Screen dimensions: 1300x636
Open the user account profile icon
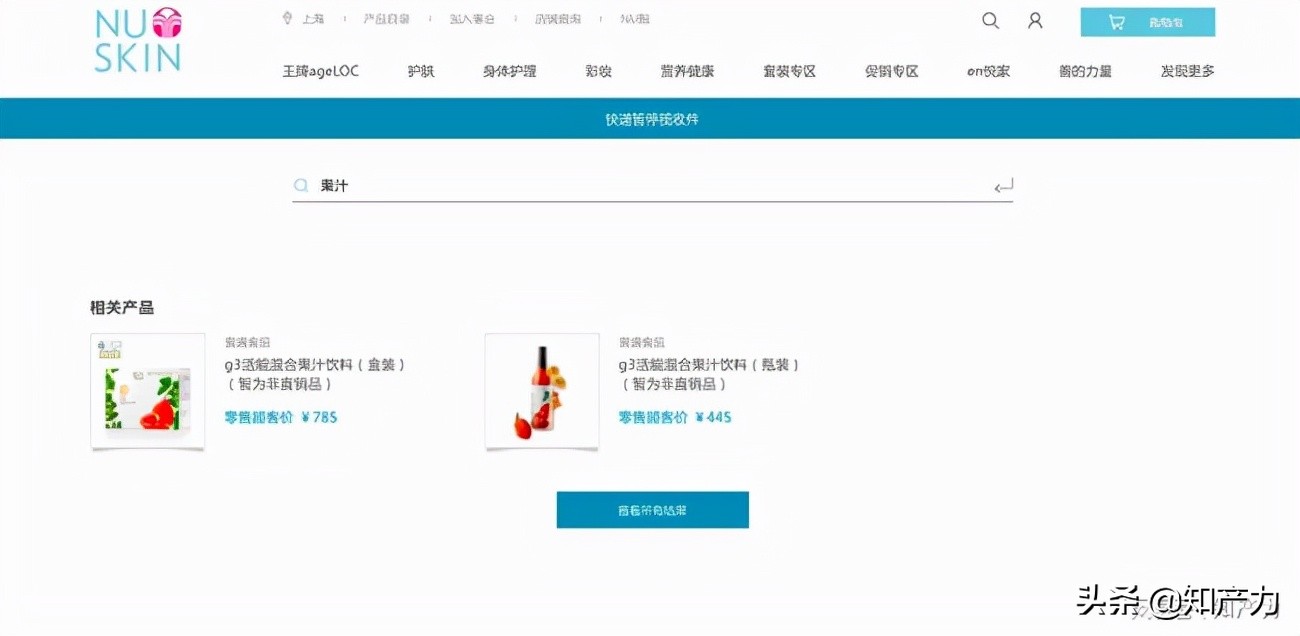1035,20
